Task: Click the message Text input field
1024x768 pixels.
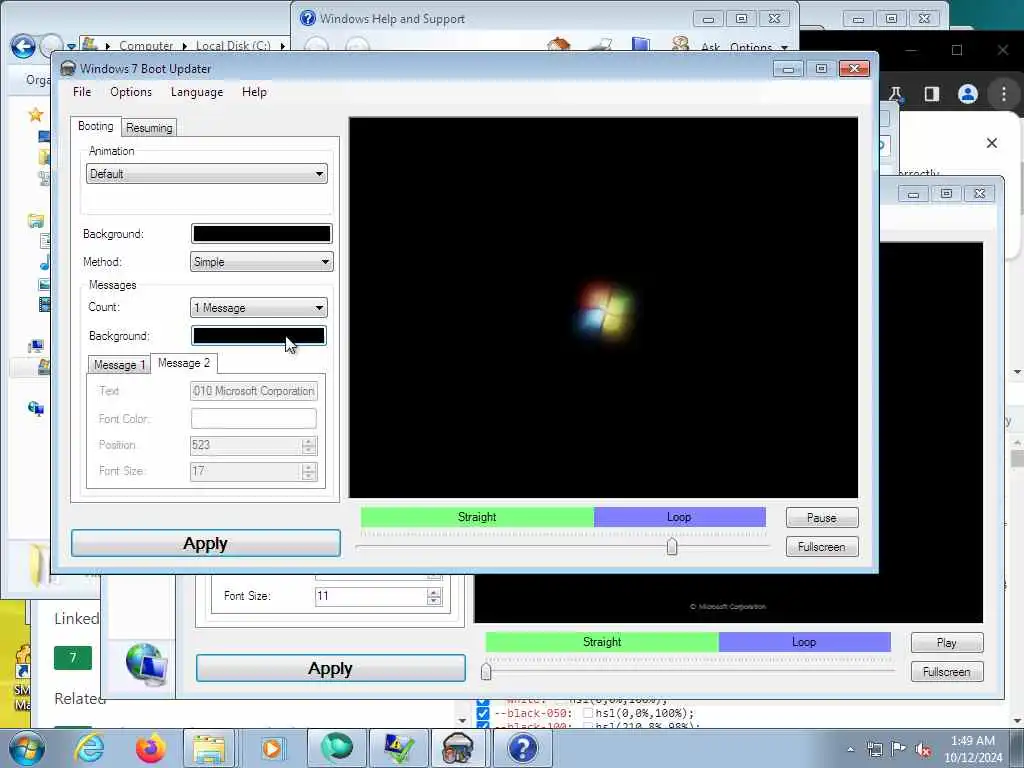Action: 254,391
